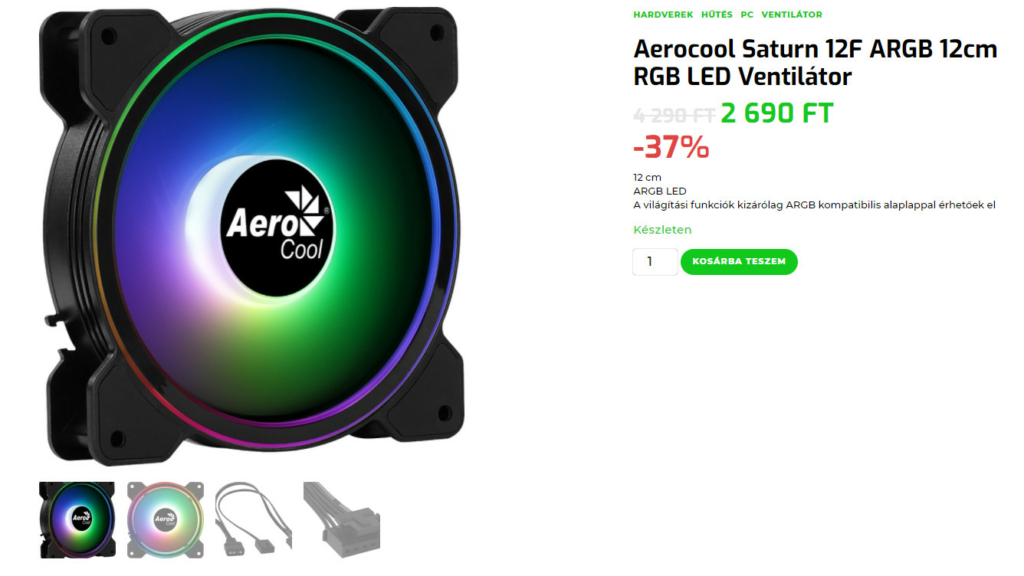This screenshot has width=1024, height=576.
Task: Click the Aerocool Saturn 12F ARGB product title
Action: (x=815, y=63)
